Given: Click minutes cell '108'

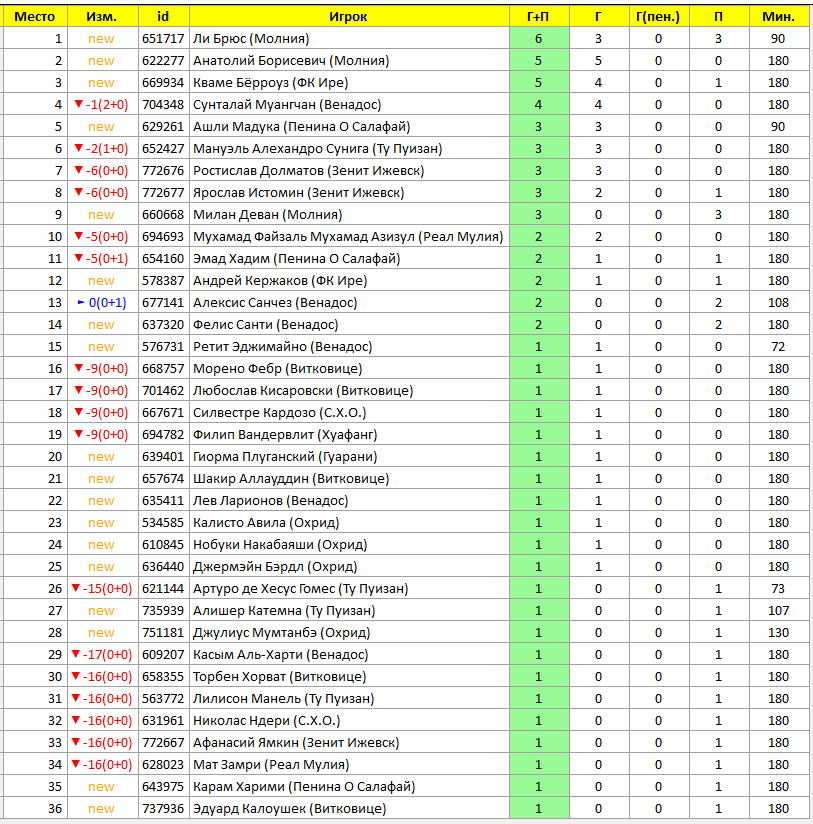Looking at the screenshot, I should tap(779, 303).
